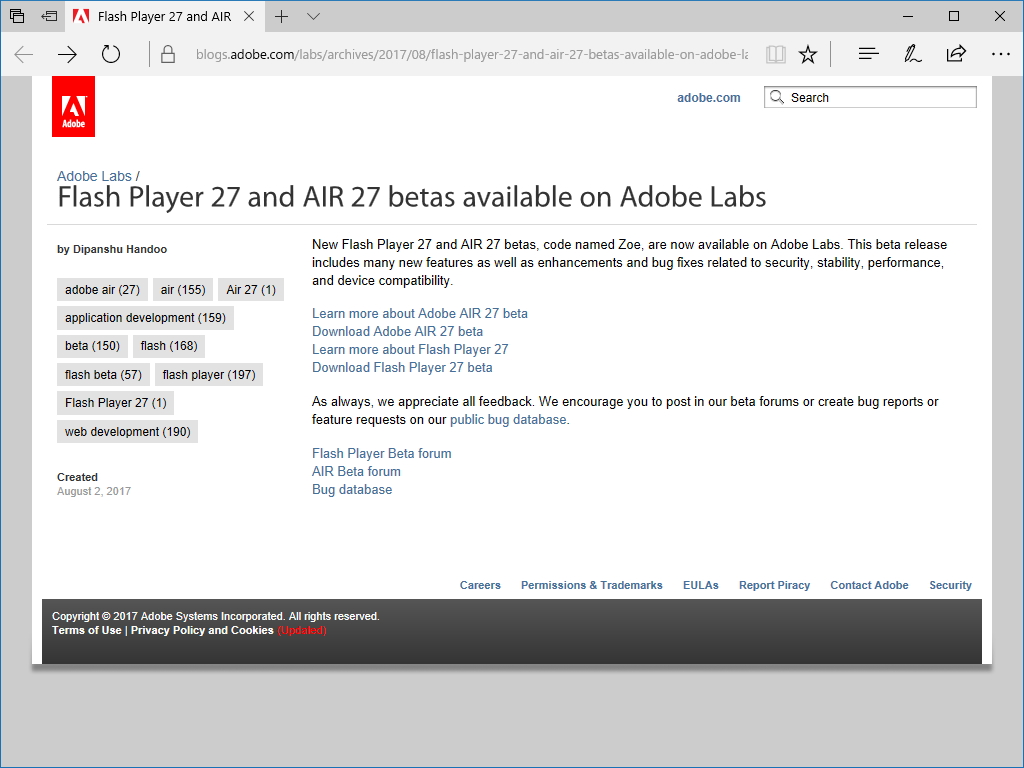Minimize the Edge browser window

pos(908,16)
